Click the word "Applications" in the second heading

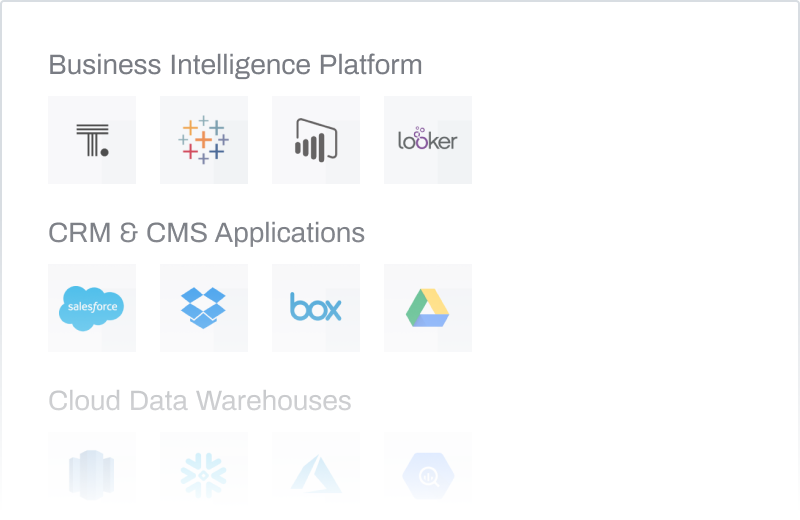(x=290, y=234)
